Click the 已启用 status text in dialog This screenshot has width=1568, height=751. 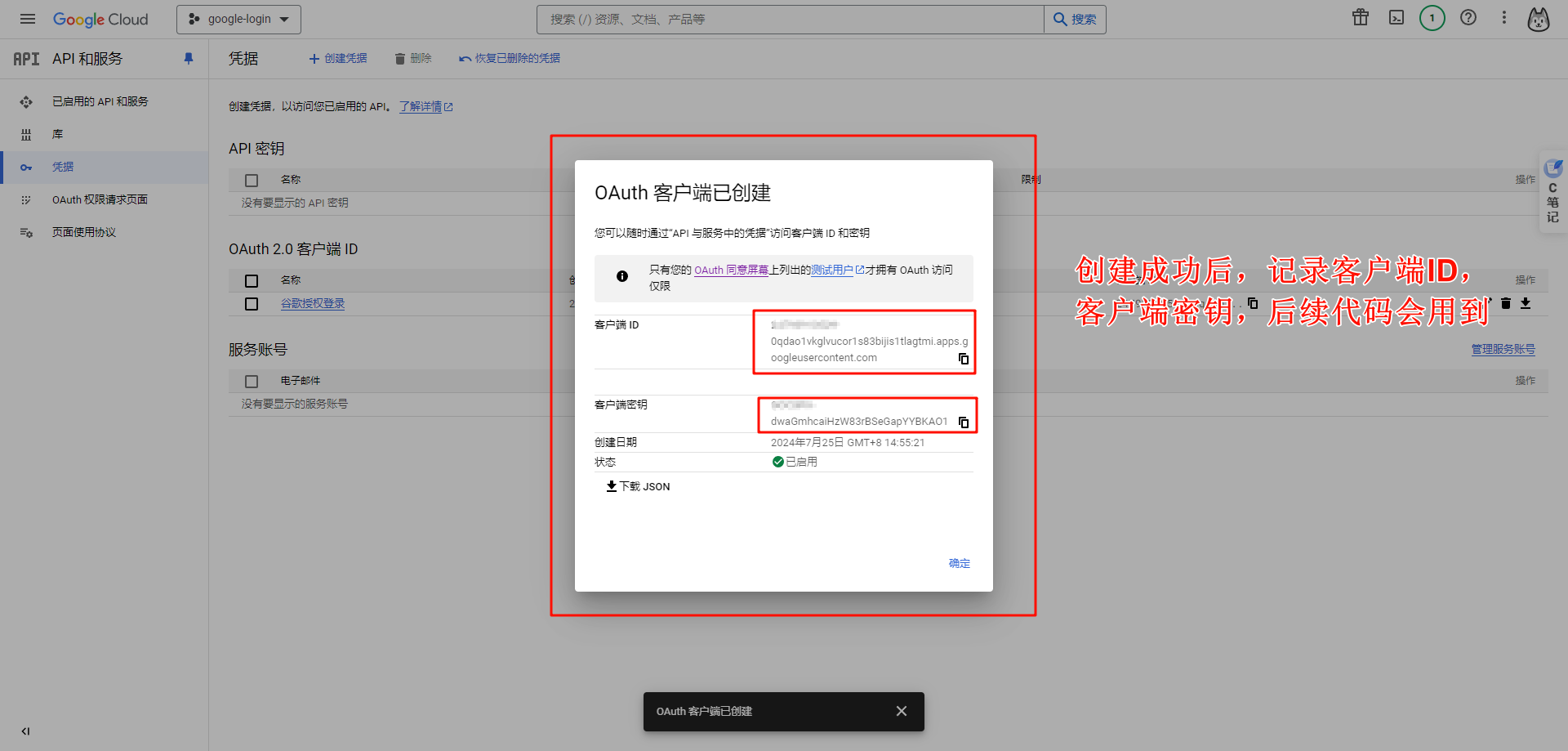(801, 462)
